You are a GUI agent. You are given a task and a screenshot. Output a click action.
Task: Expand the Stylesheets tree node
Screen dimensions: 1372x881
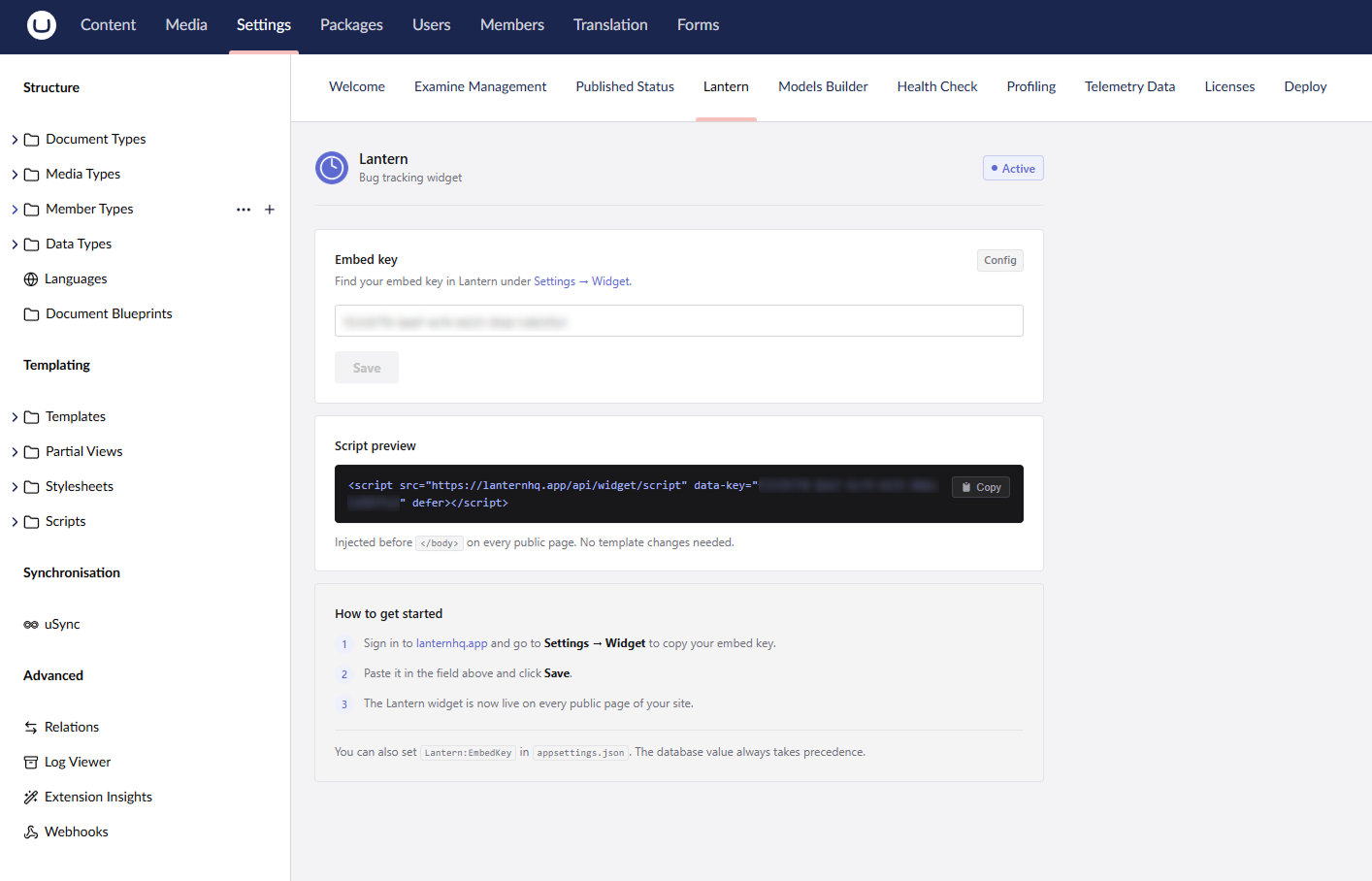tap(15, 487)
